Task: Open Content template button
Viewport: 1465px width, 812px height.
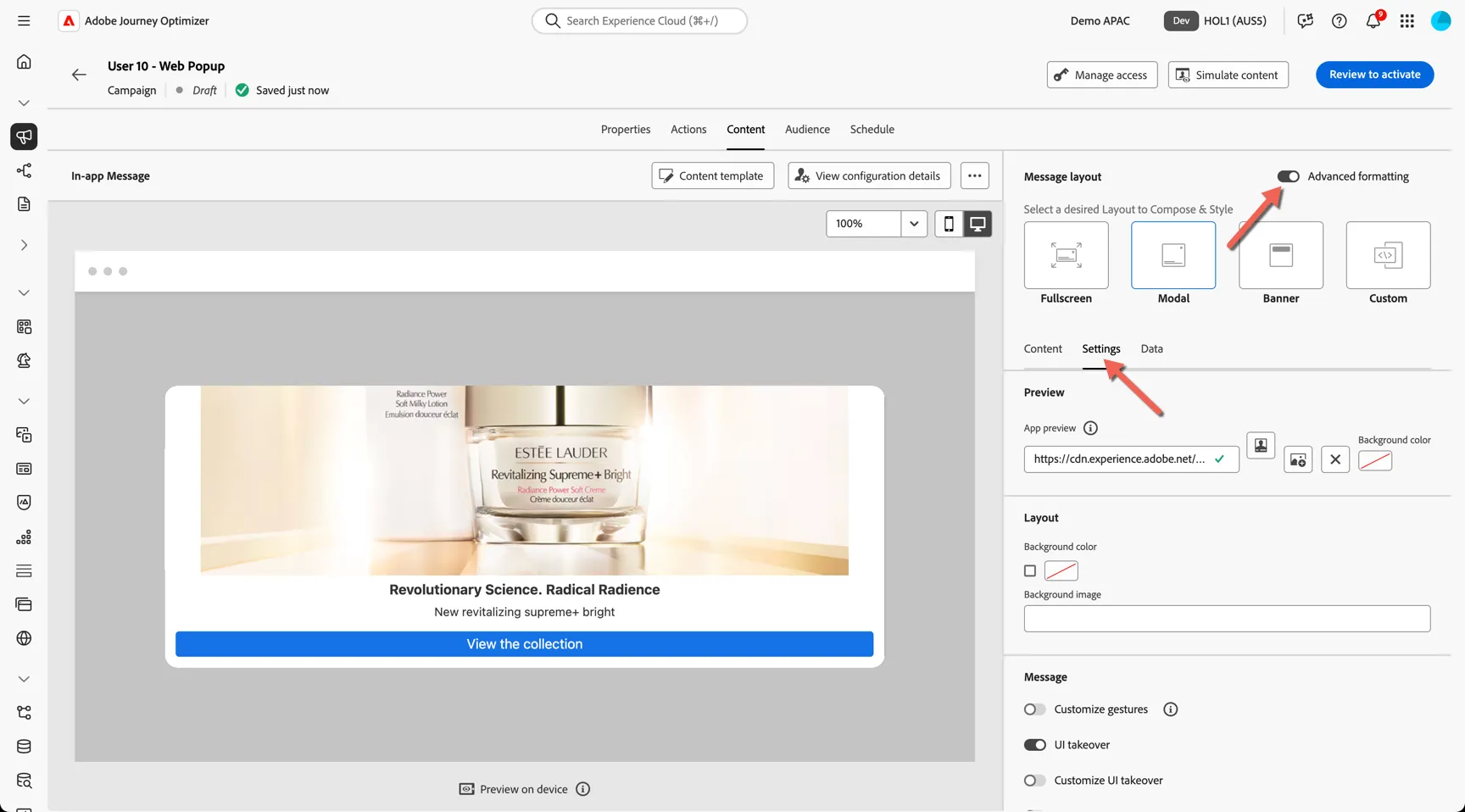Action: 713,175
